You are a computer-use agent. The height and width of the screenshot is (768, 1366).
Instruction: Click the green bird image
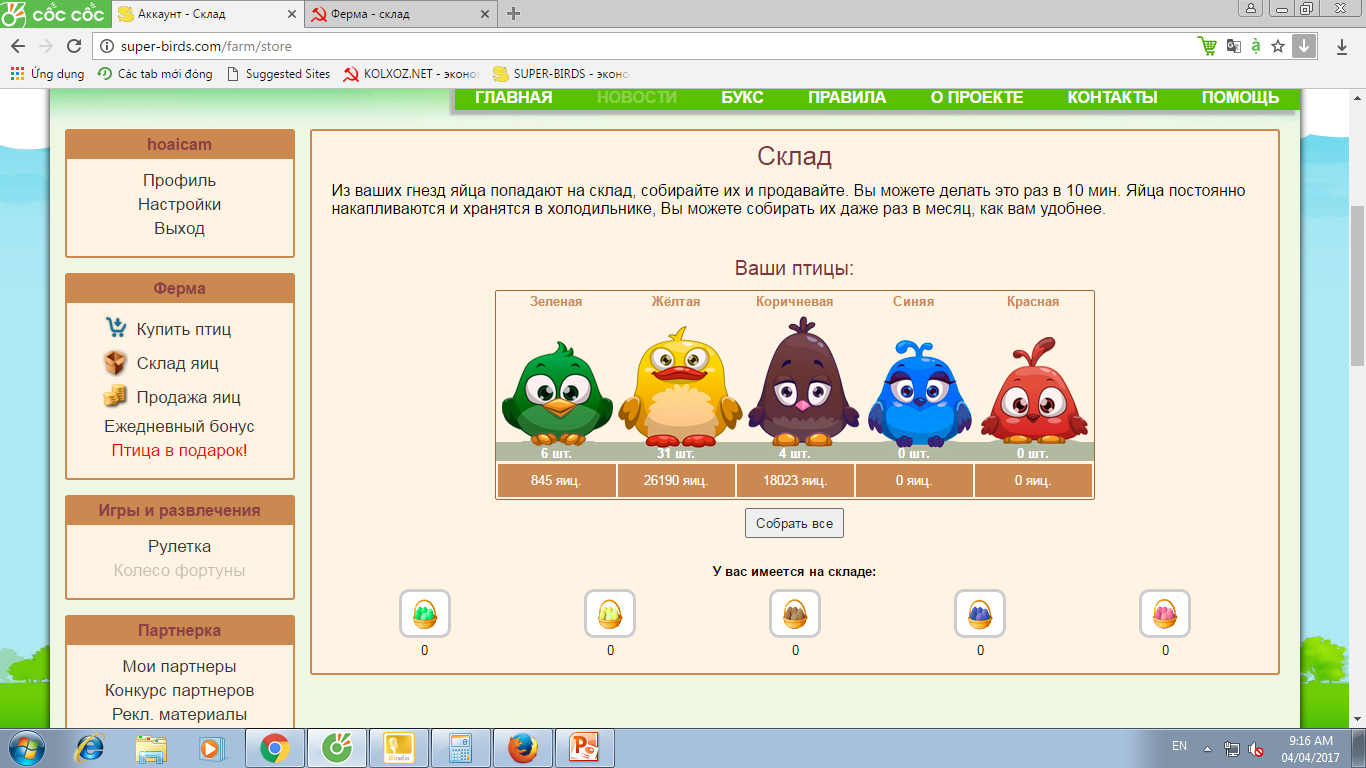click(x=556, y=394)
